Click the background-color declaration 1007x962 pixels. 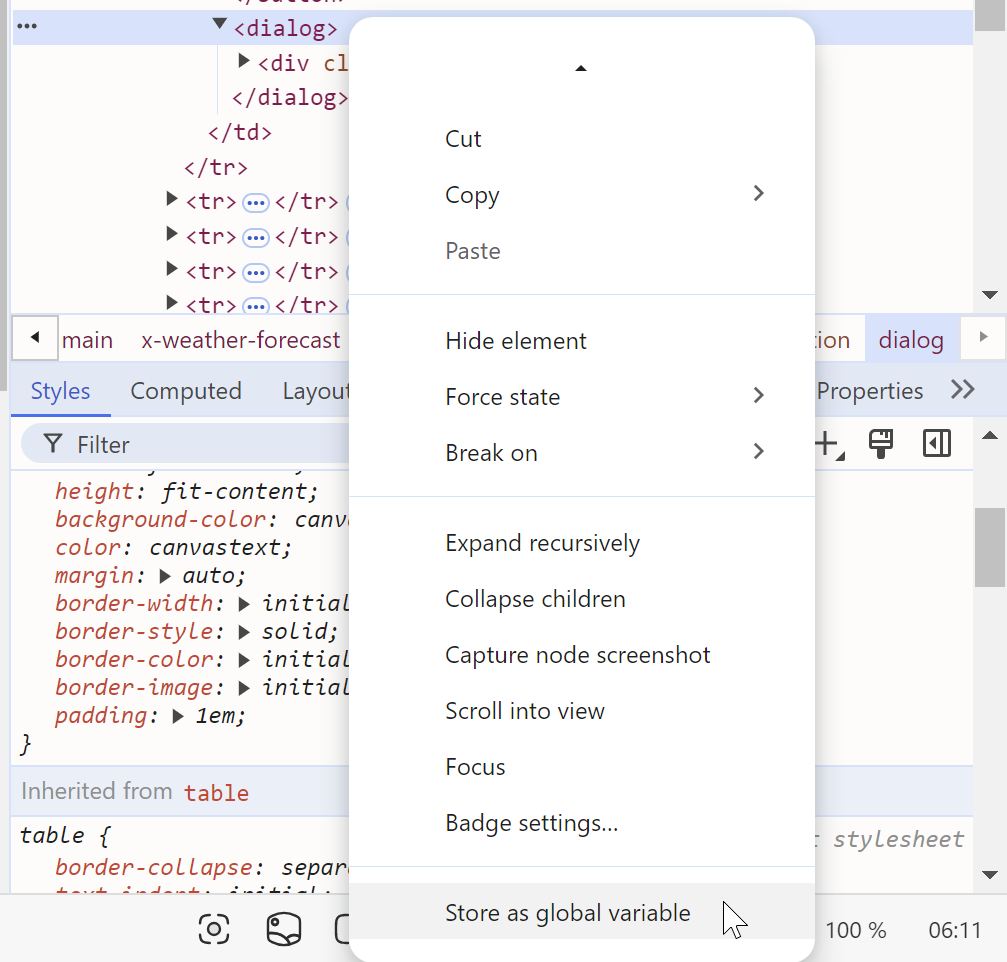coord(202,519)
